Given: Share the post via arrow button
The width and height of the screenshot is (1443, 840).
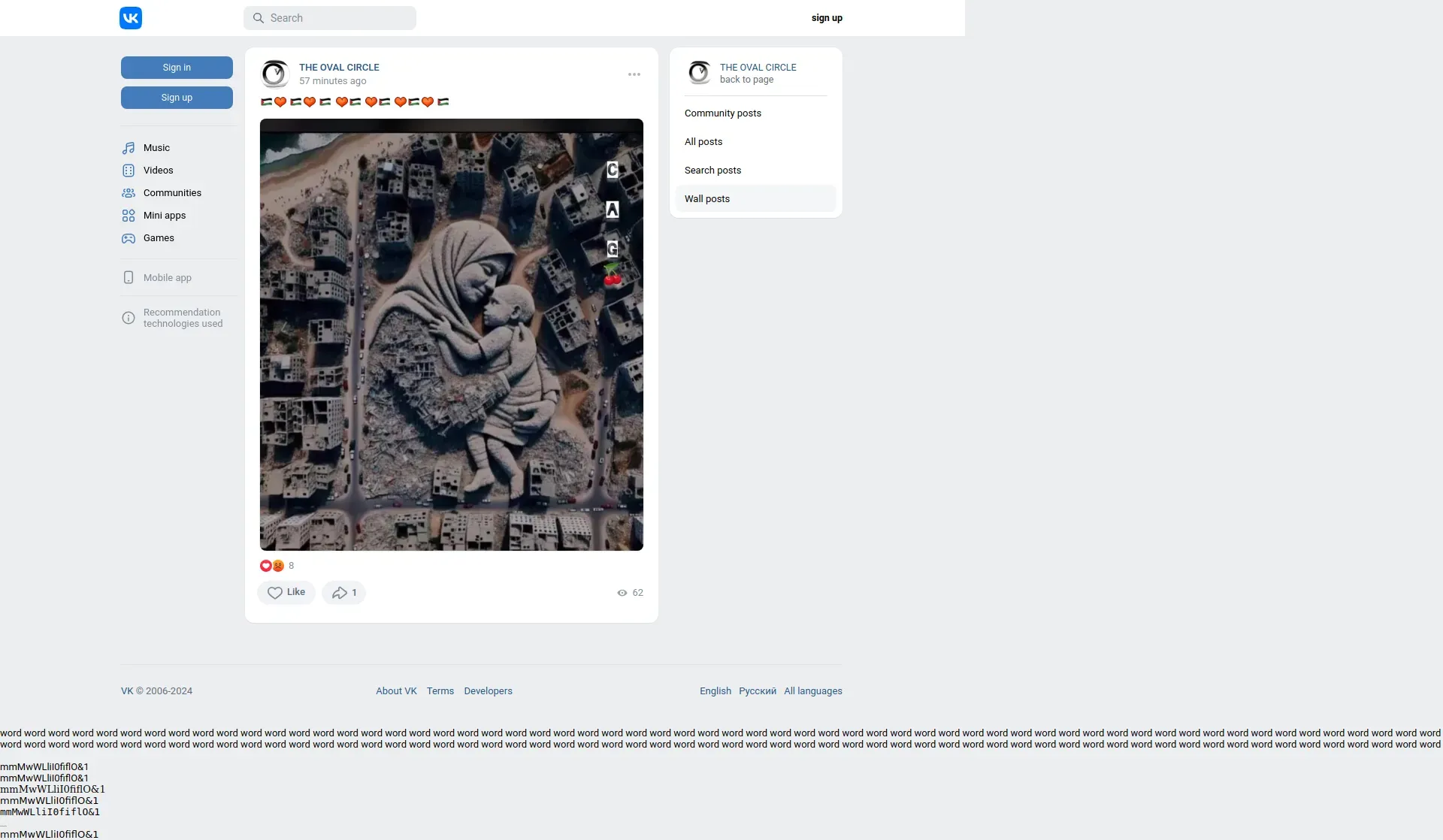Looking at the screenshot, I should 343,593.
